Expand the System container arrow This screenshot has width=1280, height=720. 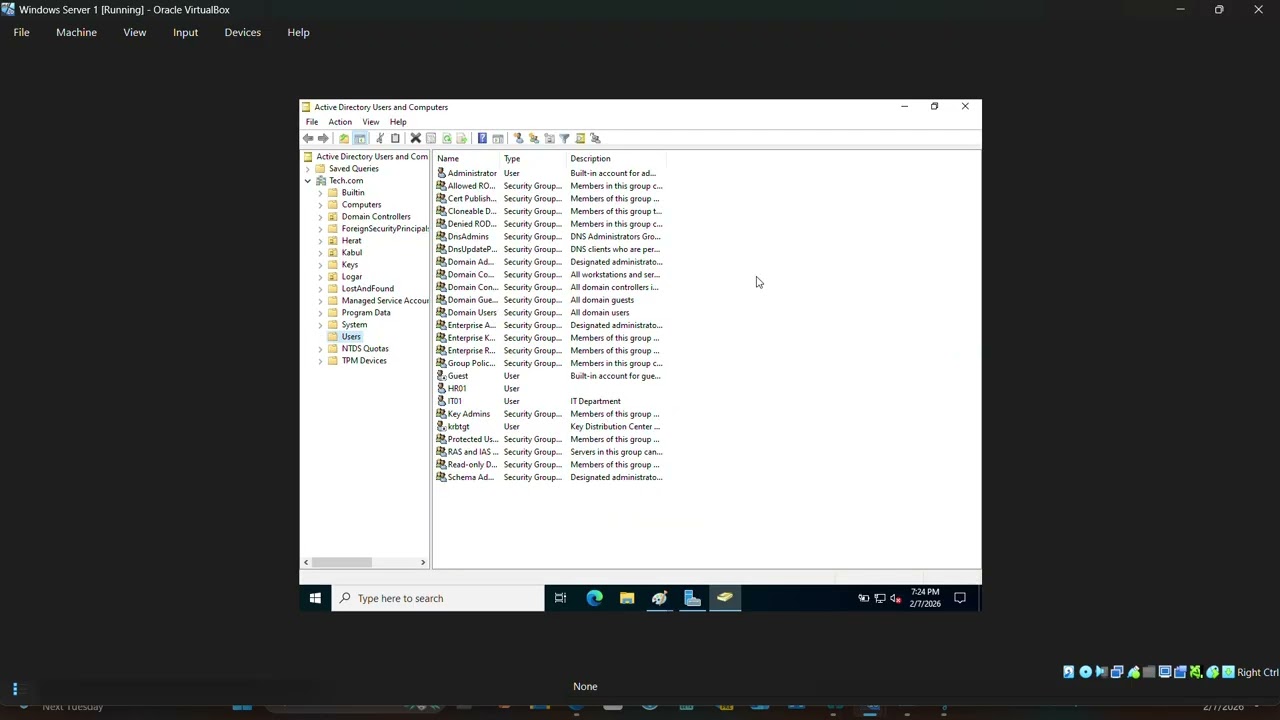click(320, 325)
